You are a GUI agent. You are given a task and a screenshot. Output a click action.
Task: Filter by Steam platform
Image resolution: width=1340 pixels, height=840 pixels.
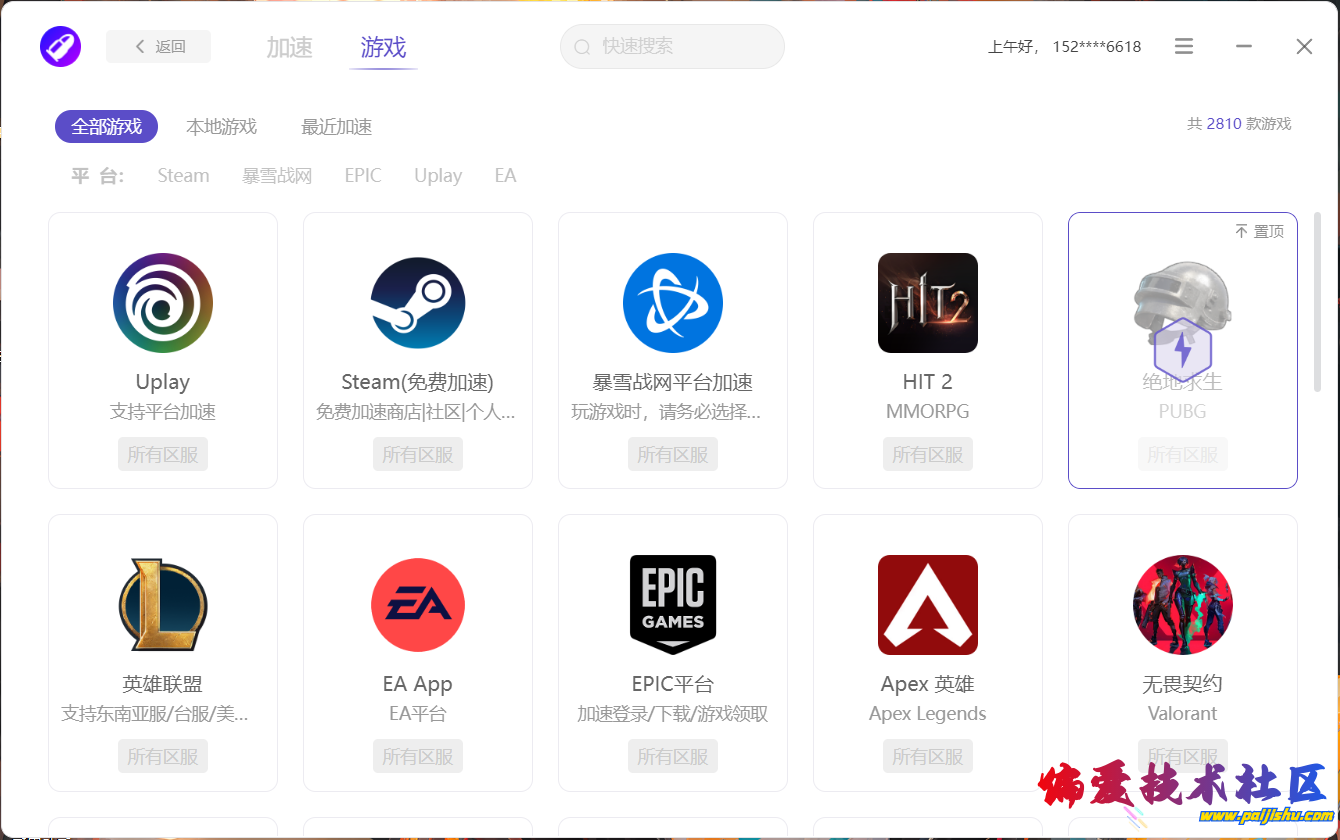(183, 176)
